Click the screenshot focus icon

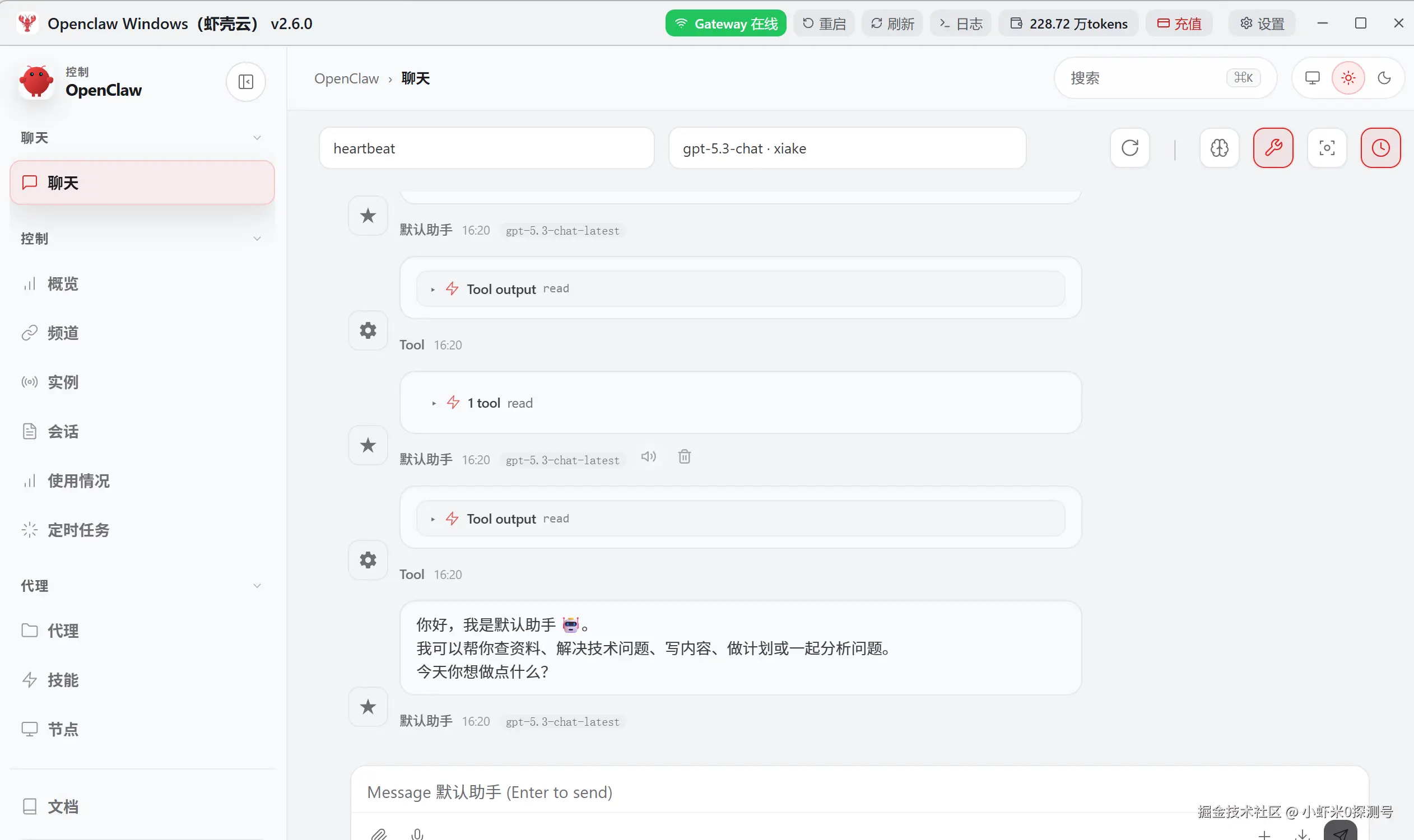(x=1327, y=148)
